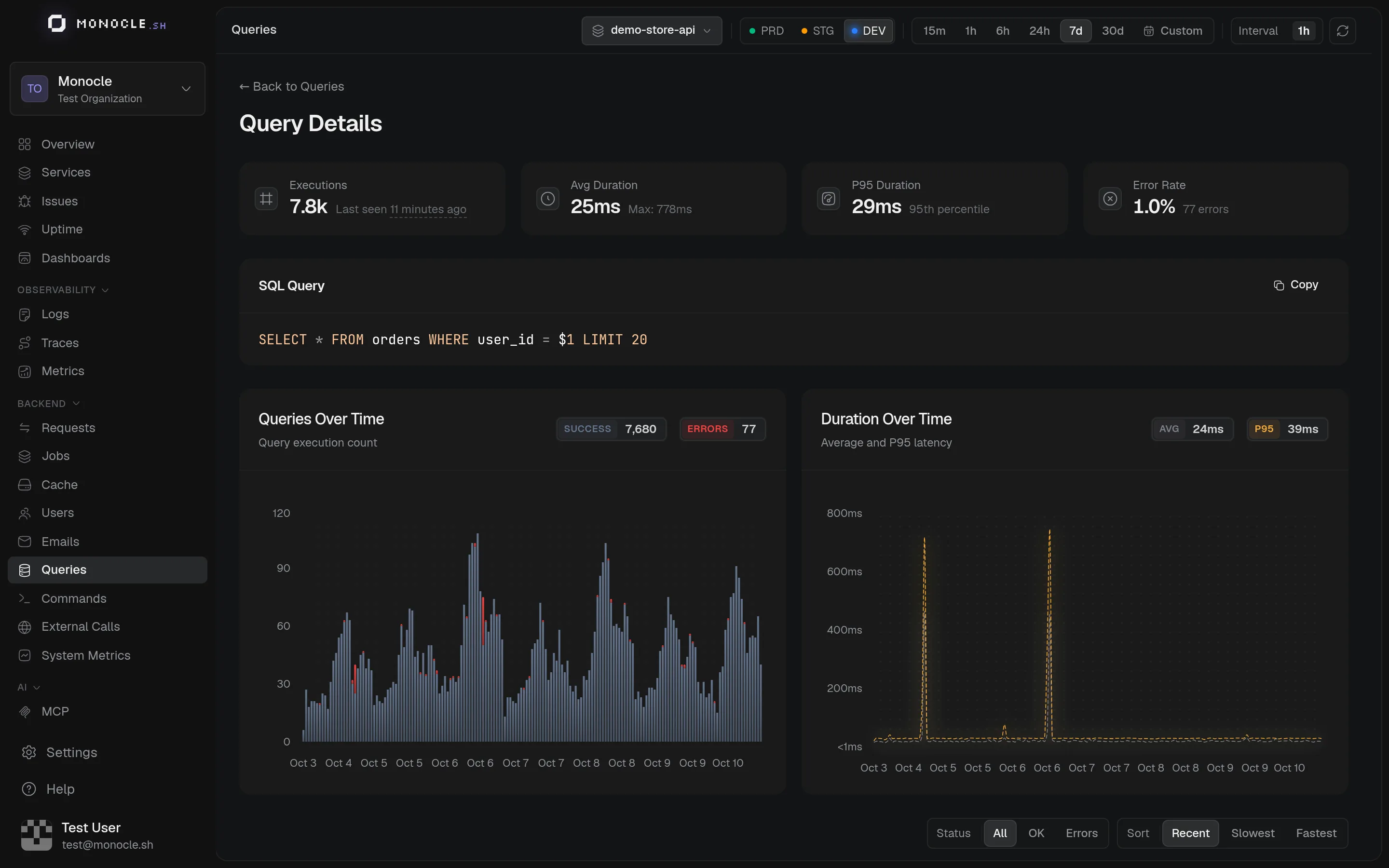Open External Calls via its globe icon
This screenshot has height=868, width=1389.
25,627
